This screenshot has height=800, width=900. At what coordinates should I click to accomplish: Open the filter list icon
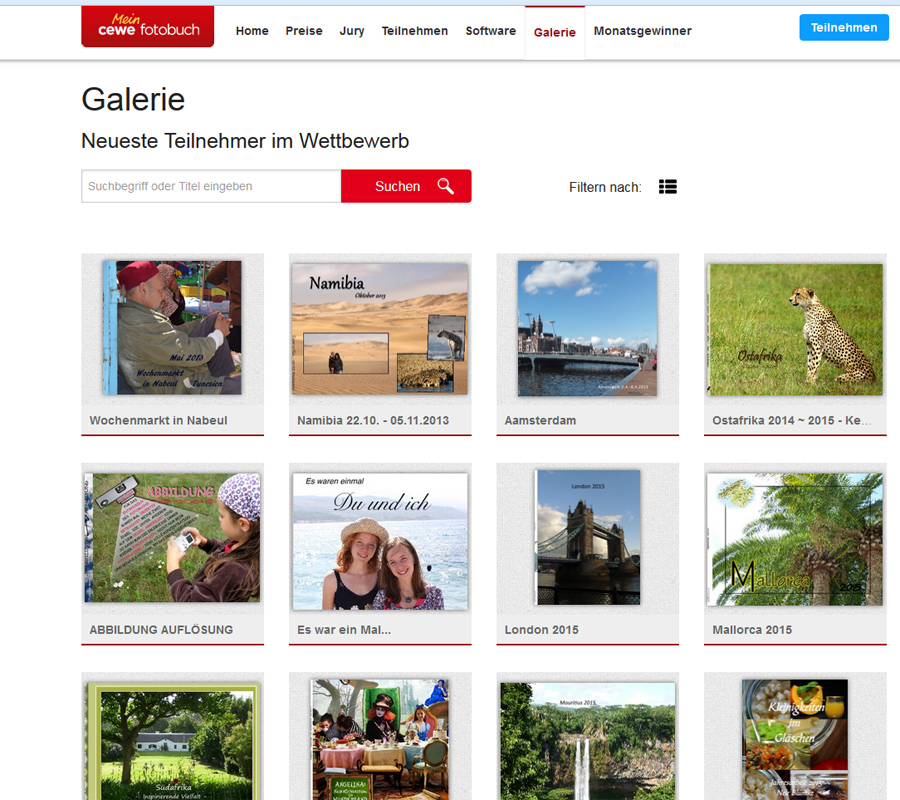point(668,187)
